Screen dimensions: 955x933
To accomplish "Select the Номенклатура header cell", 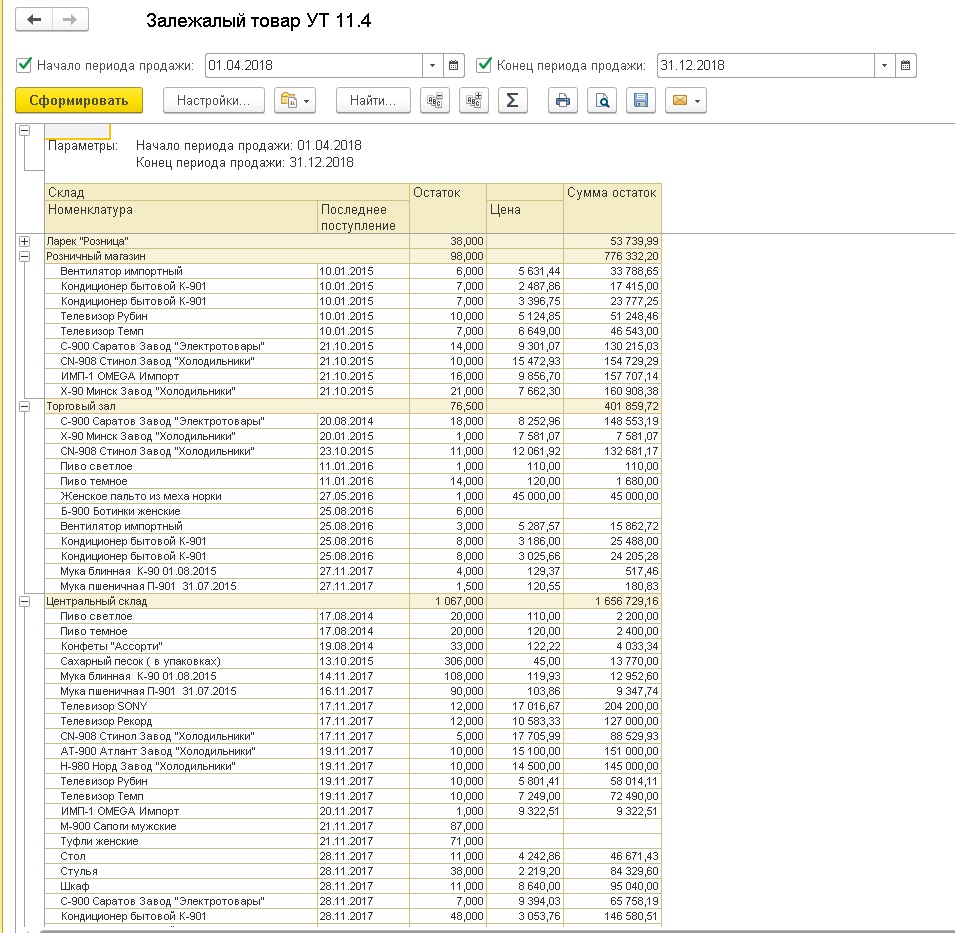I will point(181,217).
